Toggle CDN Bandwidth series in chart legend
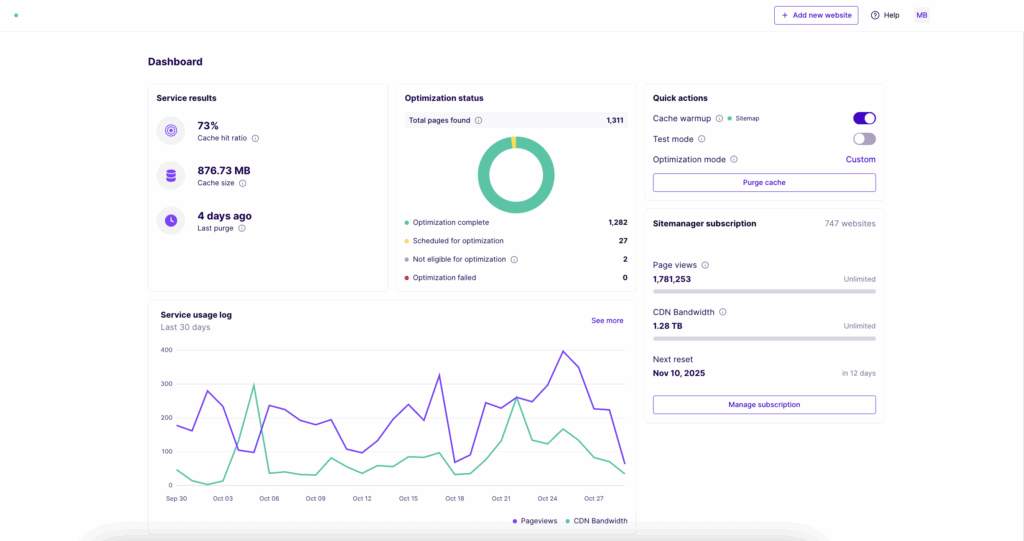This screenshot has height=541, width=1024. coord(598,521)
